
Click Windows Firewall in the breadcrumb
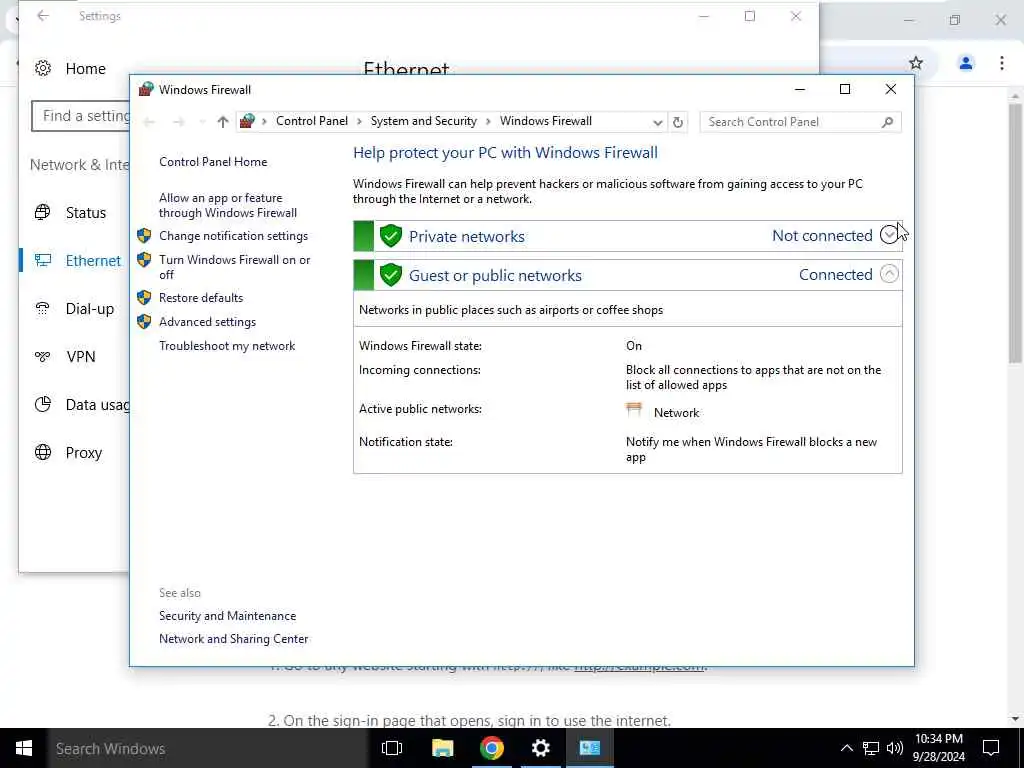click(545, 121)
